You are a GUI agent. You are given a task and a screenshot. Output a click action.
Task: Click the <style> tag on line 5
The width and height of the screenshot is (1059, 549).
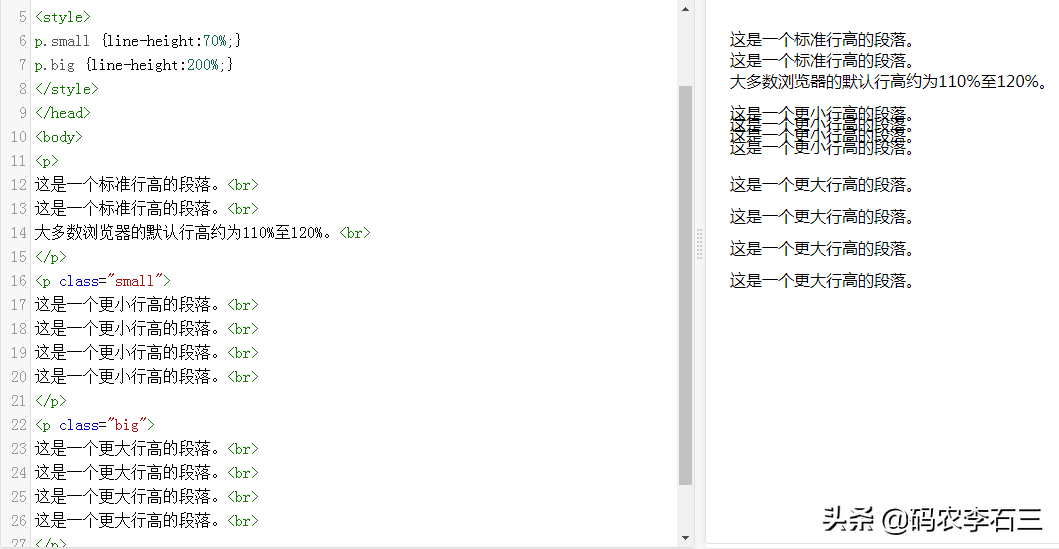click(63, 17)
